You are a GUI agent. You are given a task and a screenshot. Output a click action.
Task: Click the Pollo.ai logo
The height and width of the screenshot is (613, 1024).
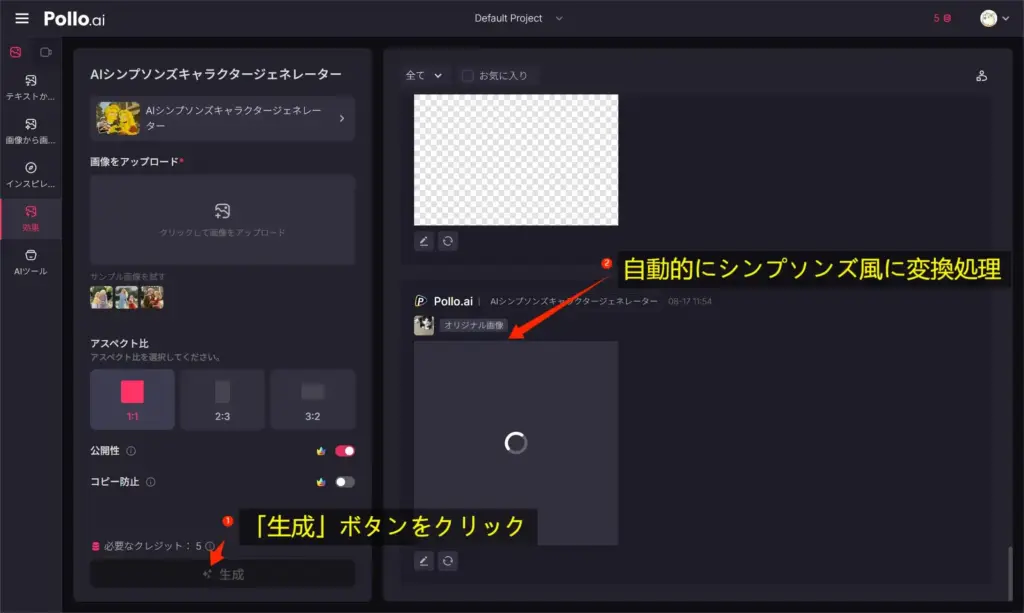click(74, 19)
